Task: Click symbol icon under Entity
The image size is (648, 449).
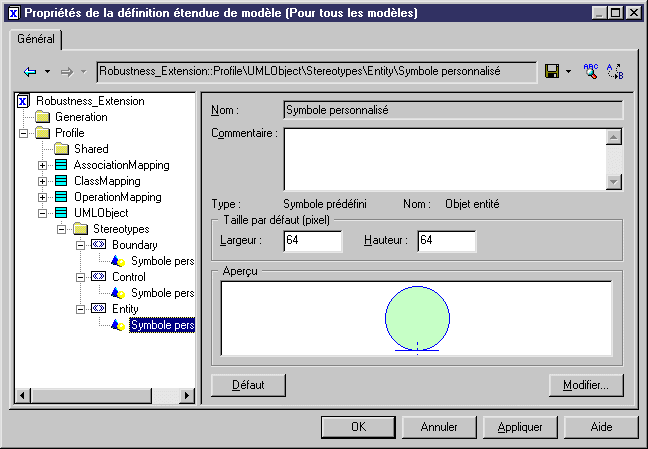Action: (x=118, y=325)
